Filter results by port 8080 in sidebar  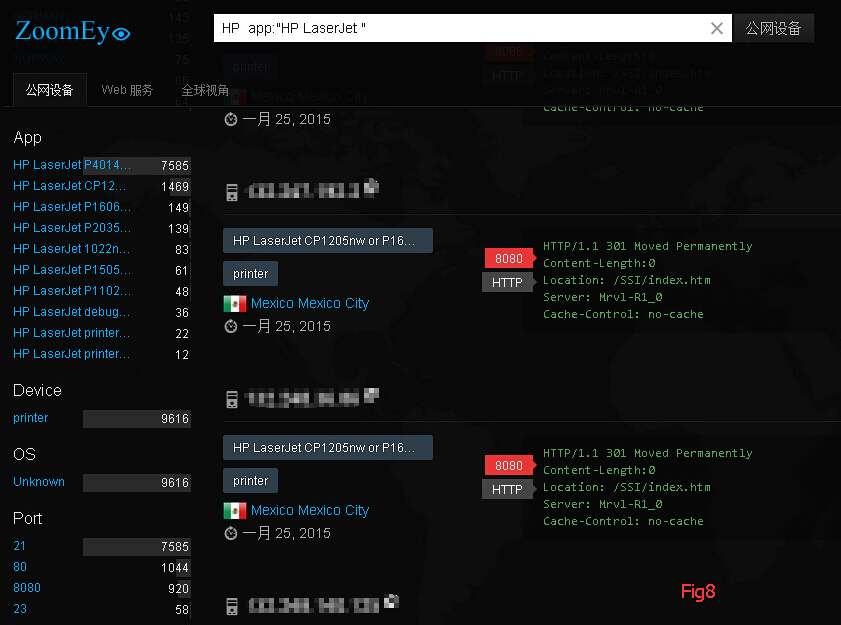pos(27,587)
